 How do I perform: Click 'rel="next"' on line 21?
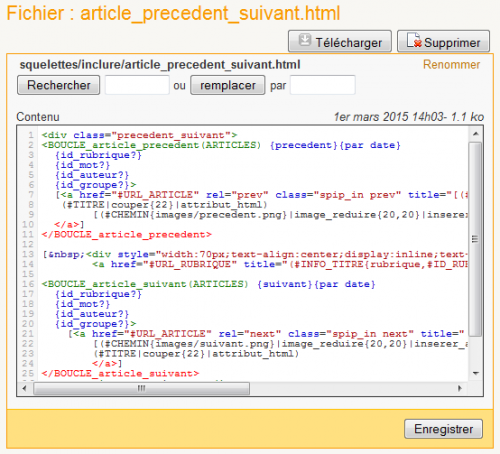pos(250,334)
